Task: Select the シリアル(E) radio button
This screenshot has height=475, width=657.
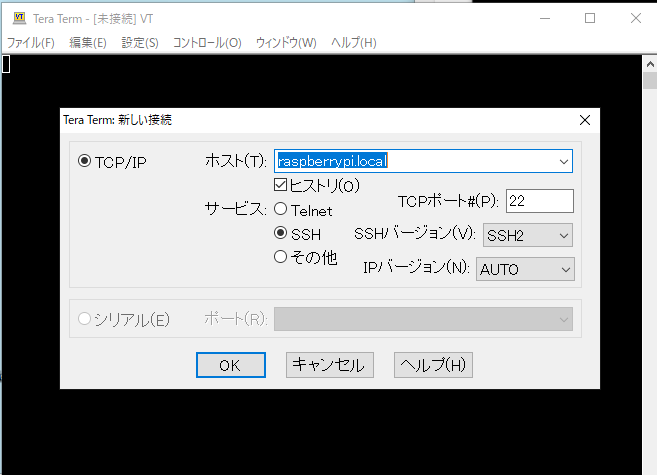Action: pos(84,319)
